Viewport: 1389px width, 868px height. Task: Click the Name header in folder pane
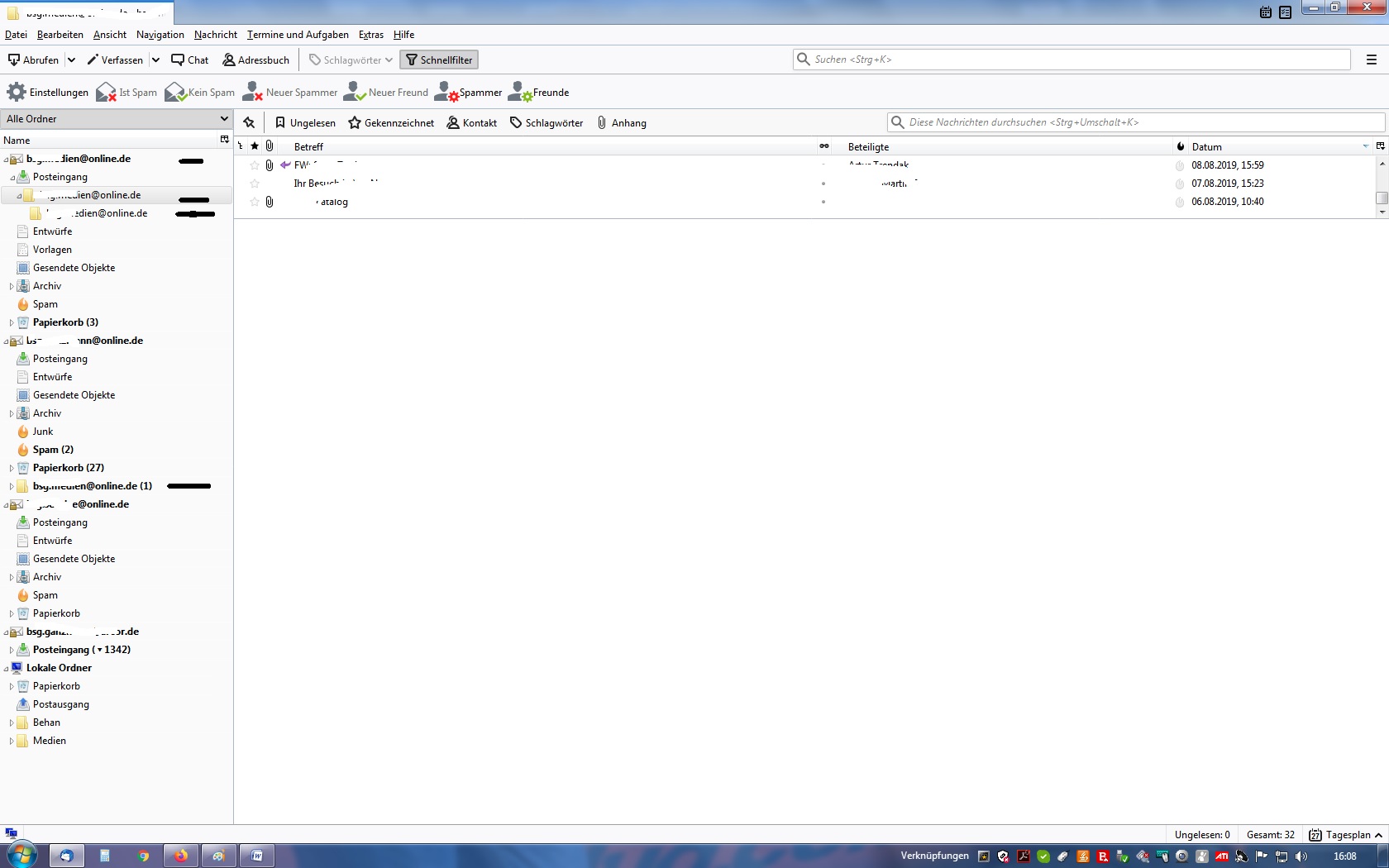108,140
